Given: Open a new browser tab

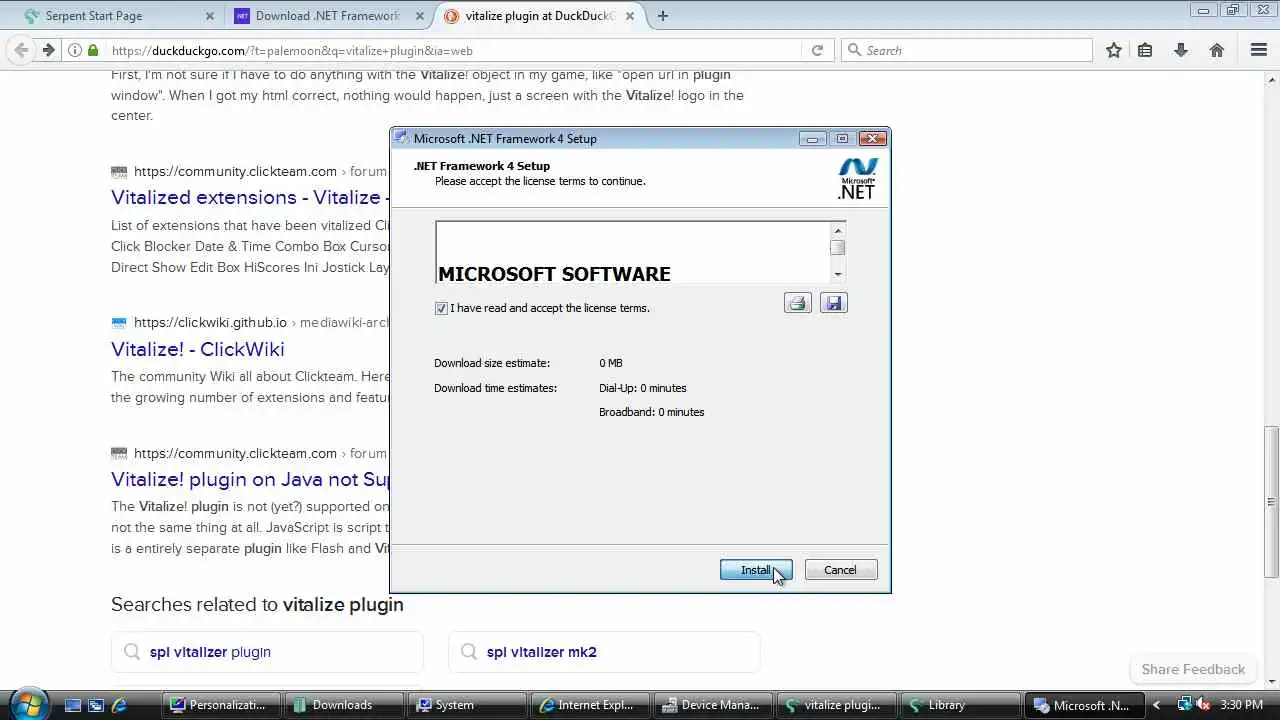Looking at the screenshot, I should pyautogui.click(x=662, y=16).
